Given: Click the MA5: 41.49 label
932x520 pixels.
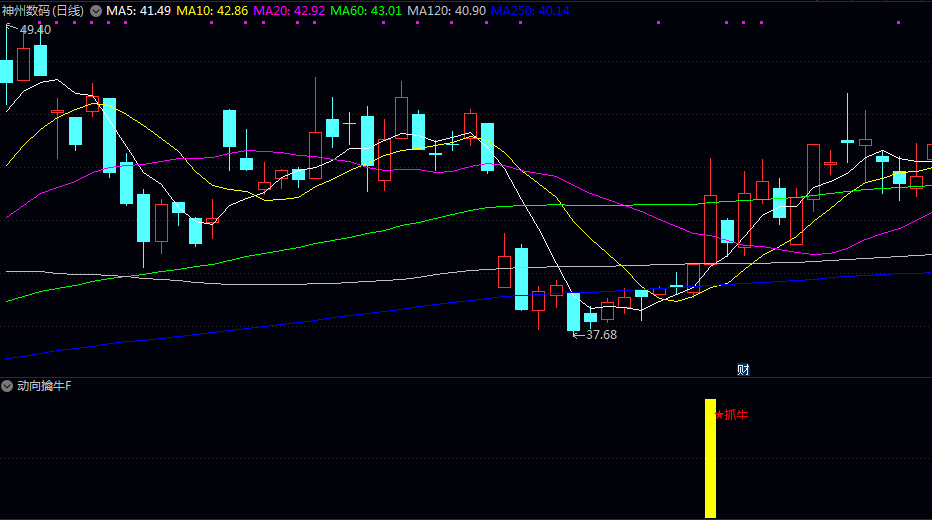Looking at the screenshot, I should pos(138,10).
